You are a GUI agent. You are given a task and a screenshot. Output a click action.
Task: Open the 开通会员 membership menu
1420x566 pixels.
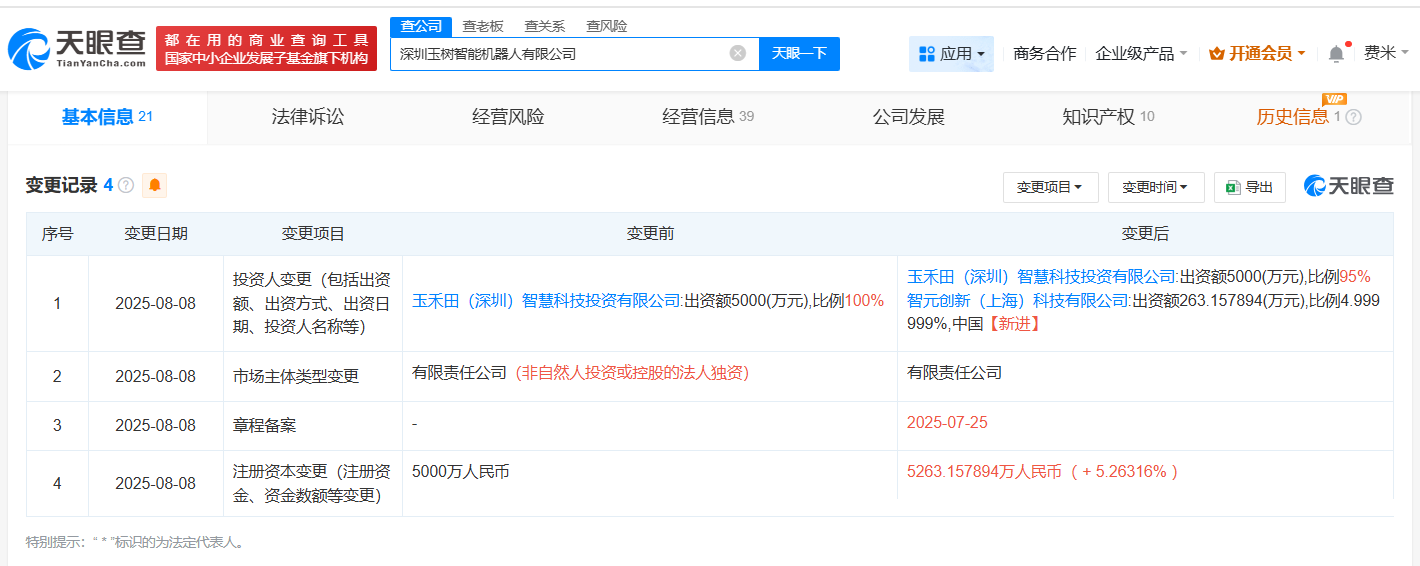(1257, 54)
